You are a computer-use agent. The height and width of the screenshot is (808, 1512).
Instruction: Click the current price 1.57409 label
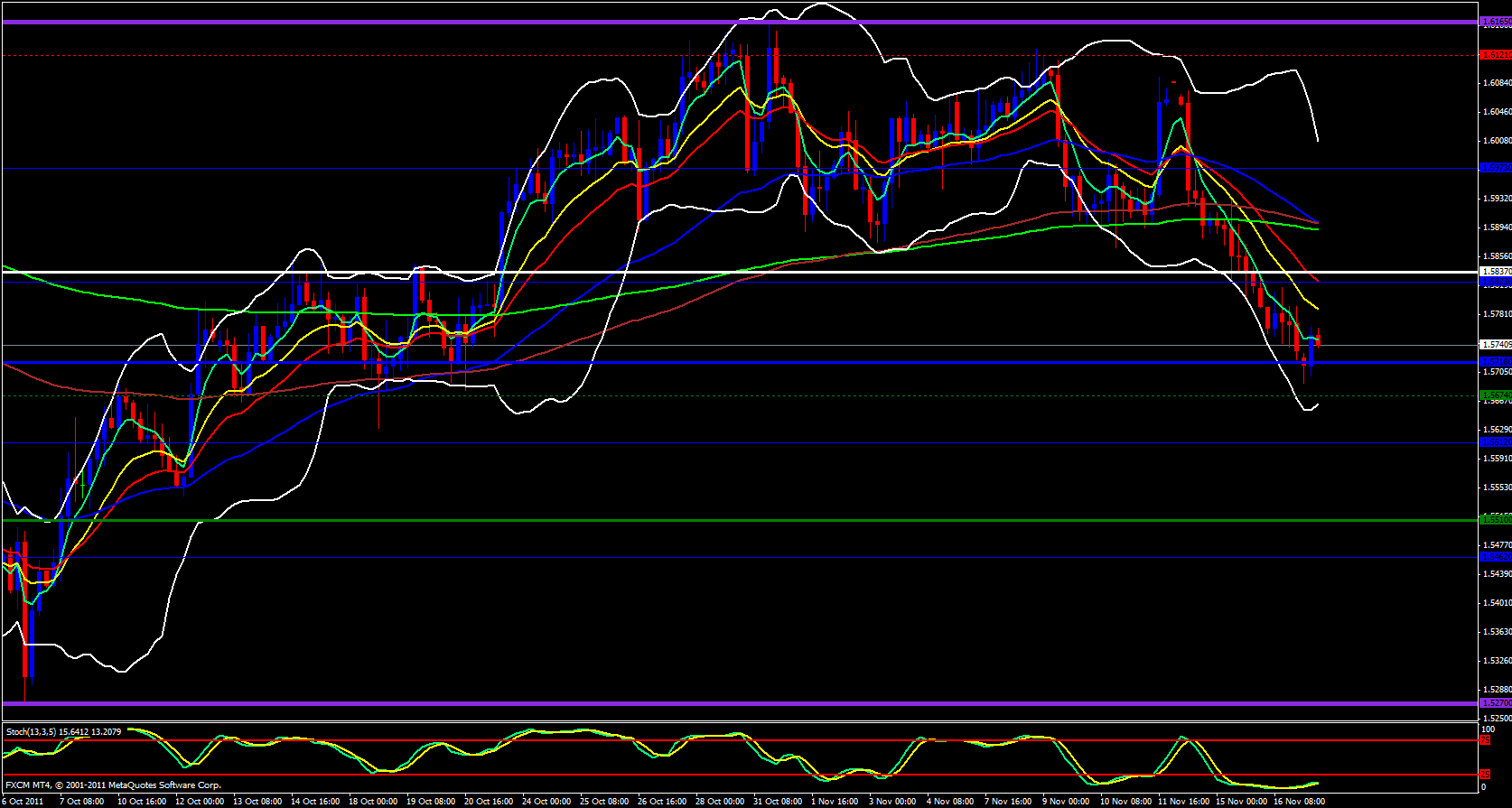(x=1495, y=344)
